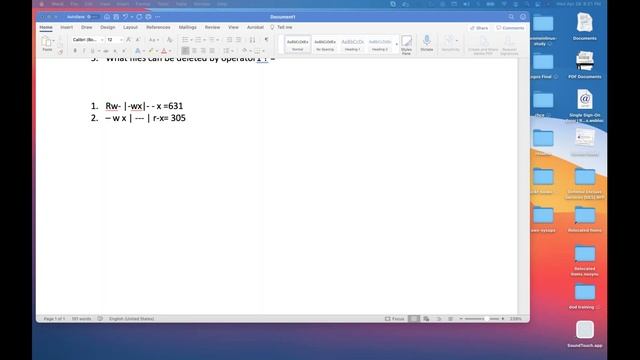Align text right
Screen dimensions: 640x360
pyautogui.click(x=203, y=51)
